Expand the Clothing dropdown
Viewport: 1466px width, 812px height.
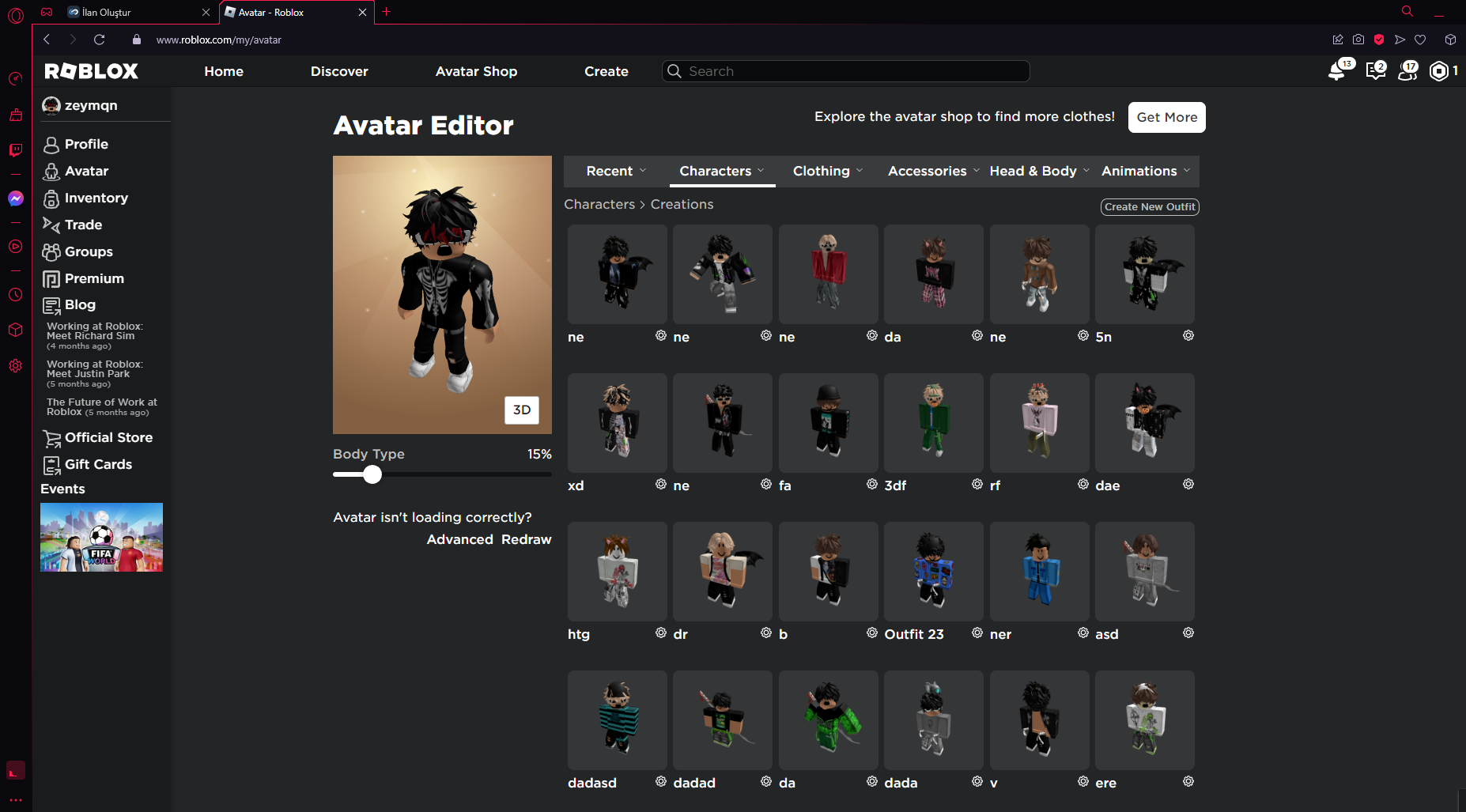828,171
